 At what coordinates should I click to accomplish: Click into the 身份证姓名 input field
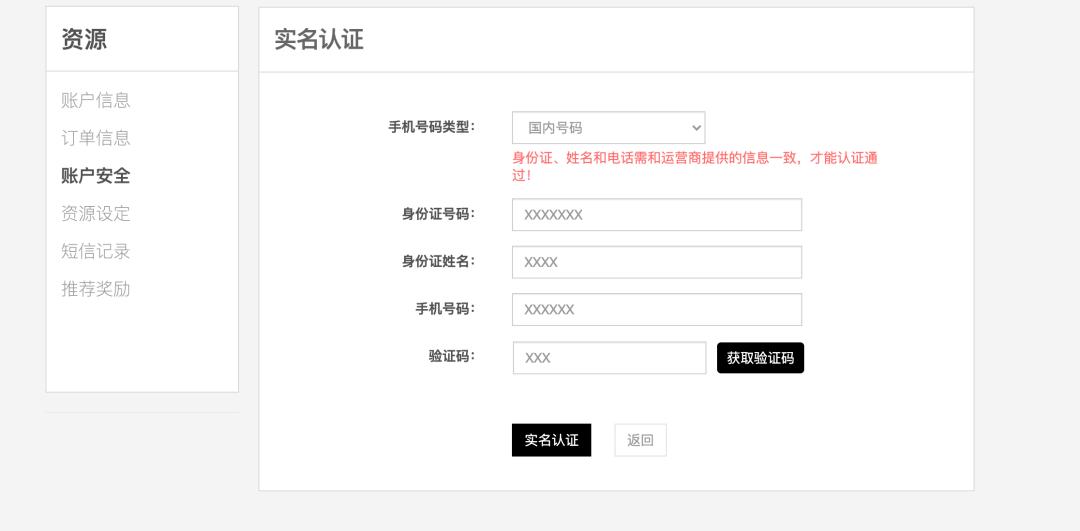[656, 262]
